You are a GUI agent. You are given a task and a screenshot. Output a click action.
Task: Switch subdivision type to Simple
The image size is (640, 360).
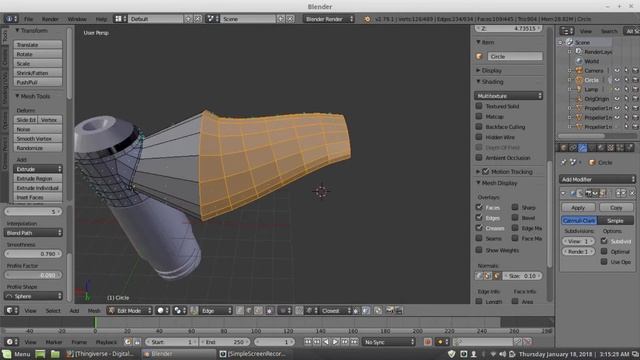pyautogui.click(x=616, y=220)
